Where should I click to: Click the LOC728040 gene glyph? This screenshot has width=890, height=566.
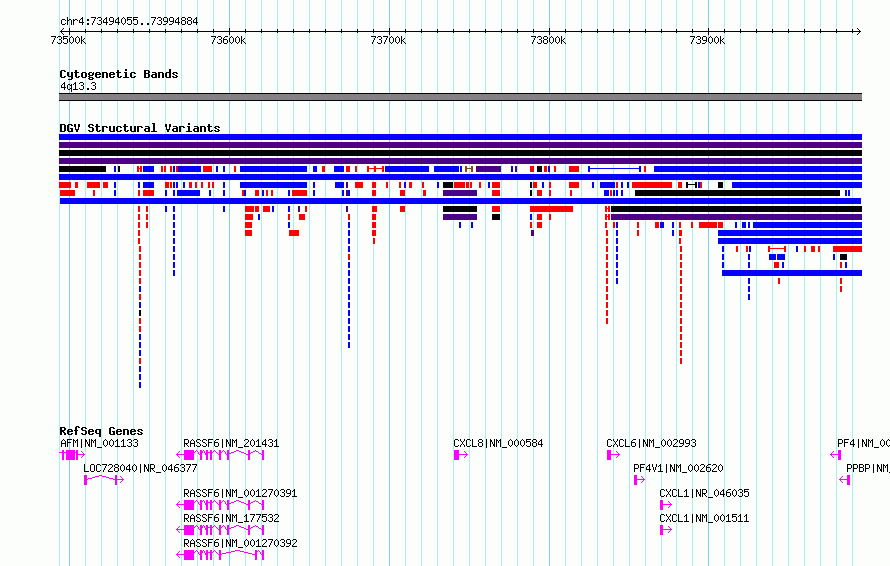(x=104, y=480)
